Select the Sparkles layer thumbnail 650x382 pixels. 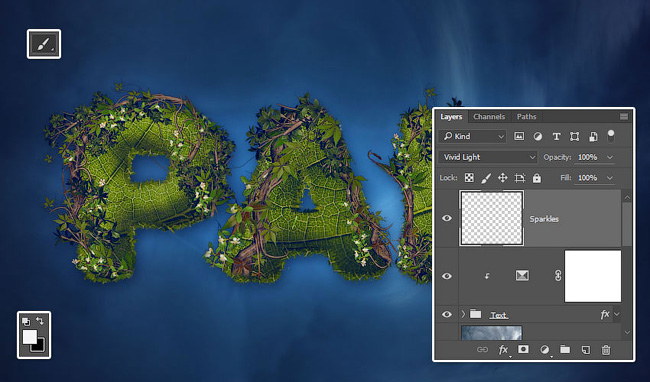pyautogui.click(x=492, y=218)
